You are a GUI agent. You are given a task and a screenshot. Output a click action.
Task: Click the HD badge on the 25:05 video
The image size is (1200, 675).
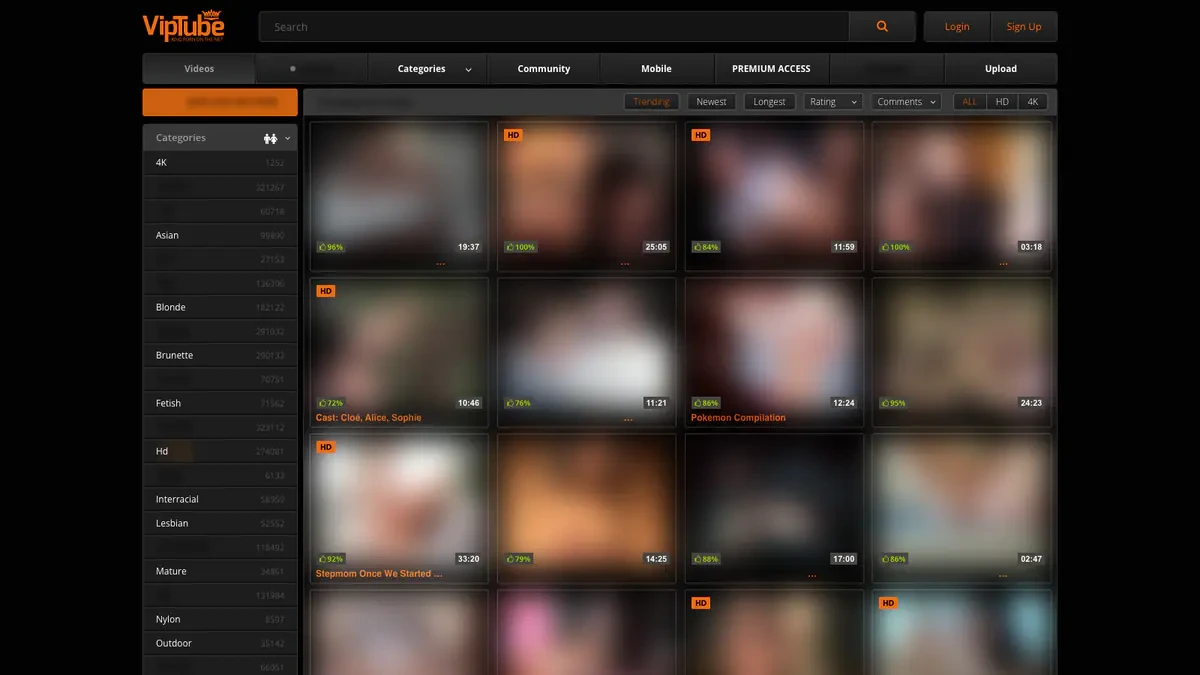click(513, 135)
